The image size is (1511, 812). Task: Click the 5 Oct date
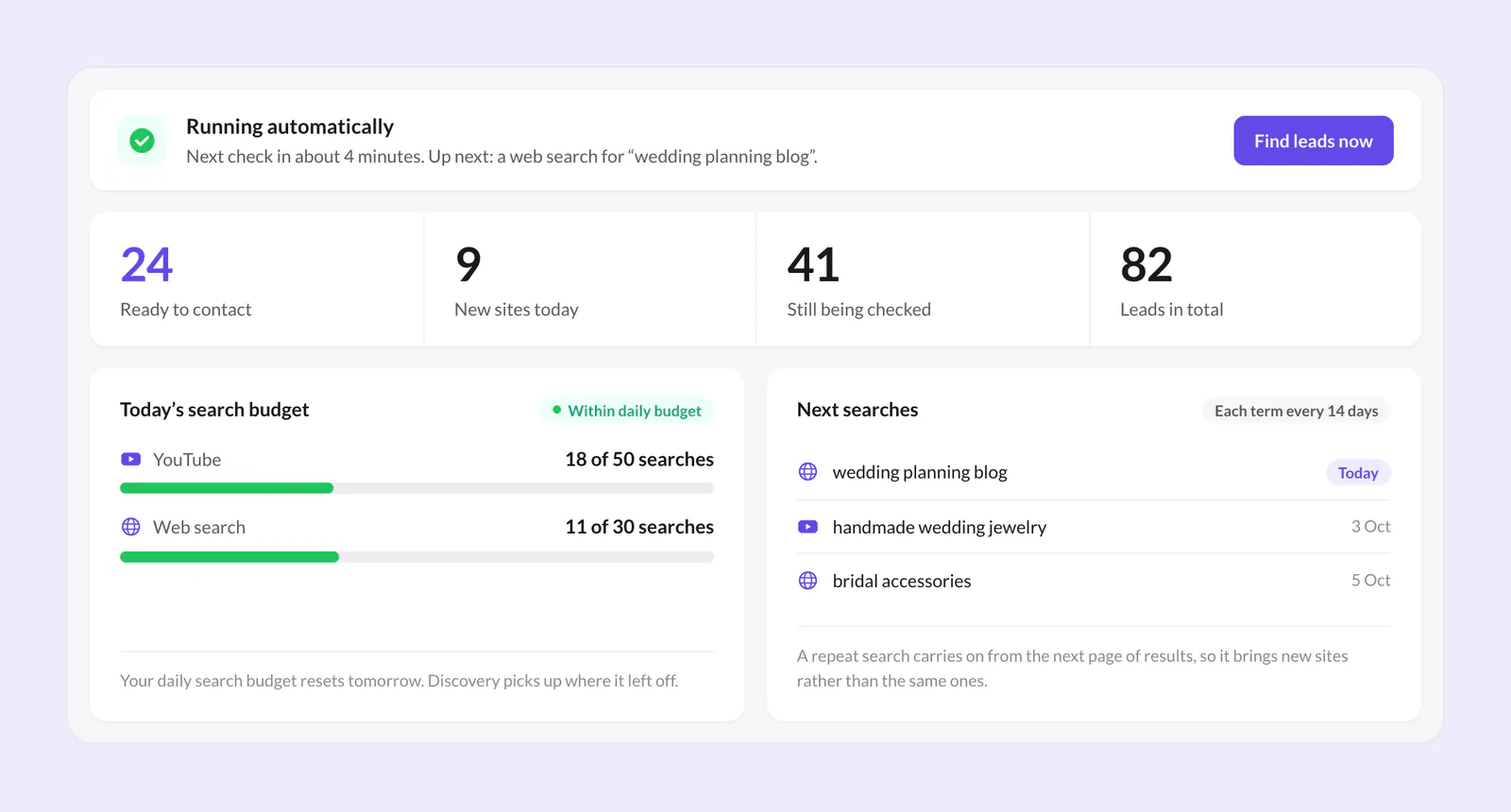(1370, 580)
